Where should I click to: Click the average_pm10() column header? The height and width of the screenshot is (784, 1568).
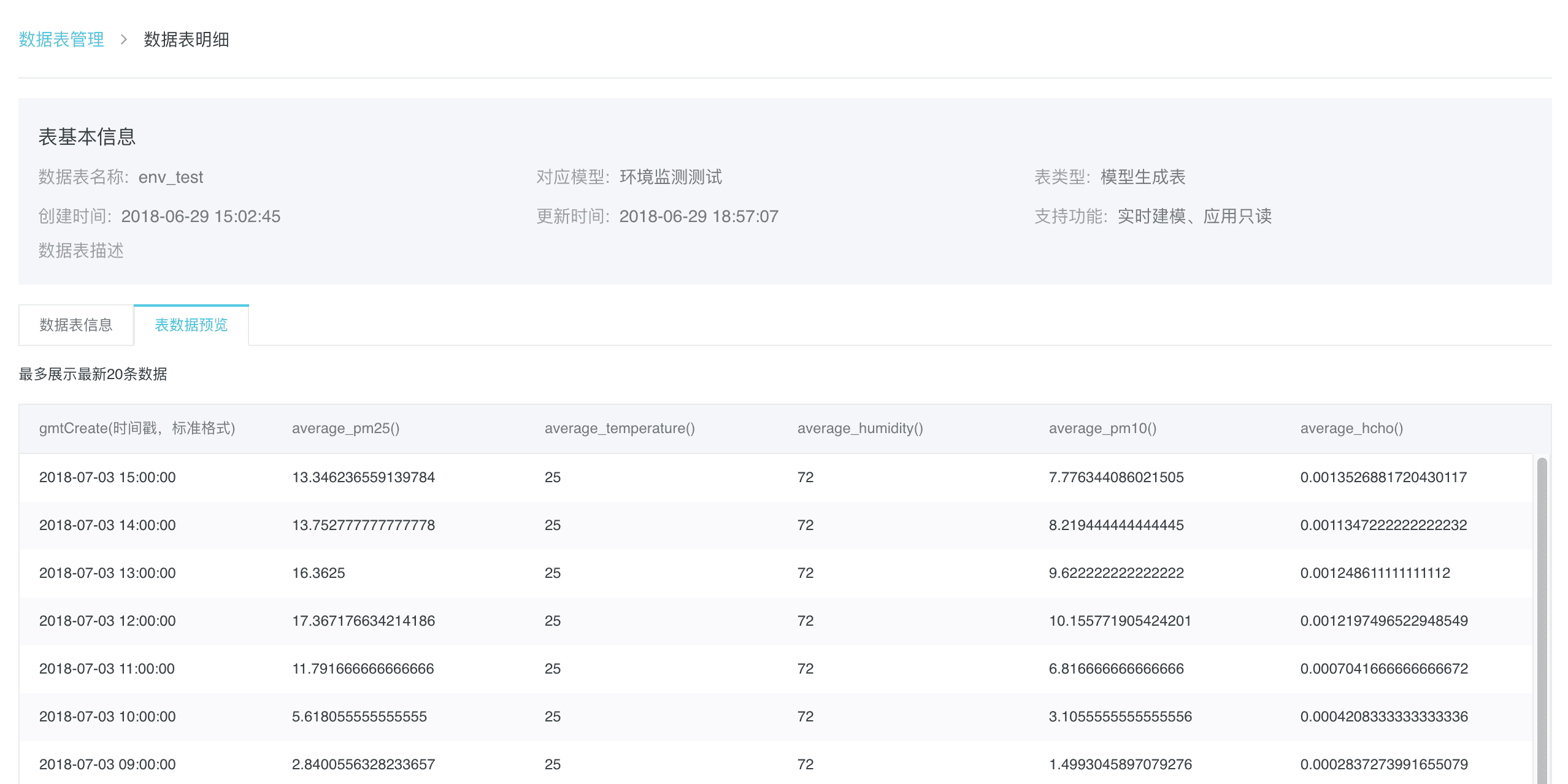tap(1102, 428)
